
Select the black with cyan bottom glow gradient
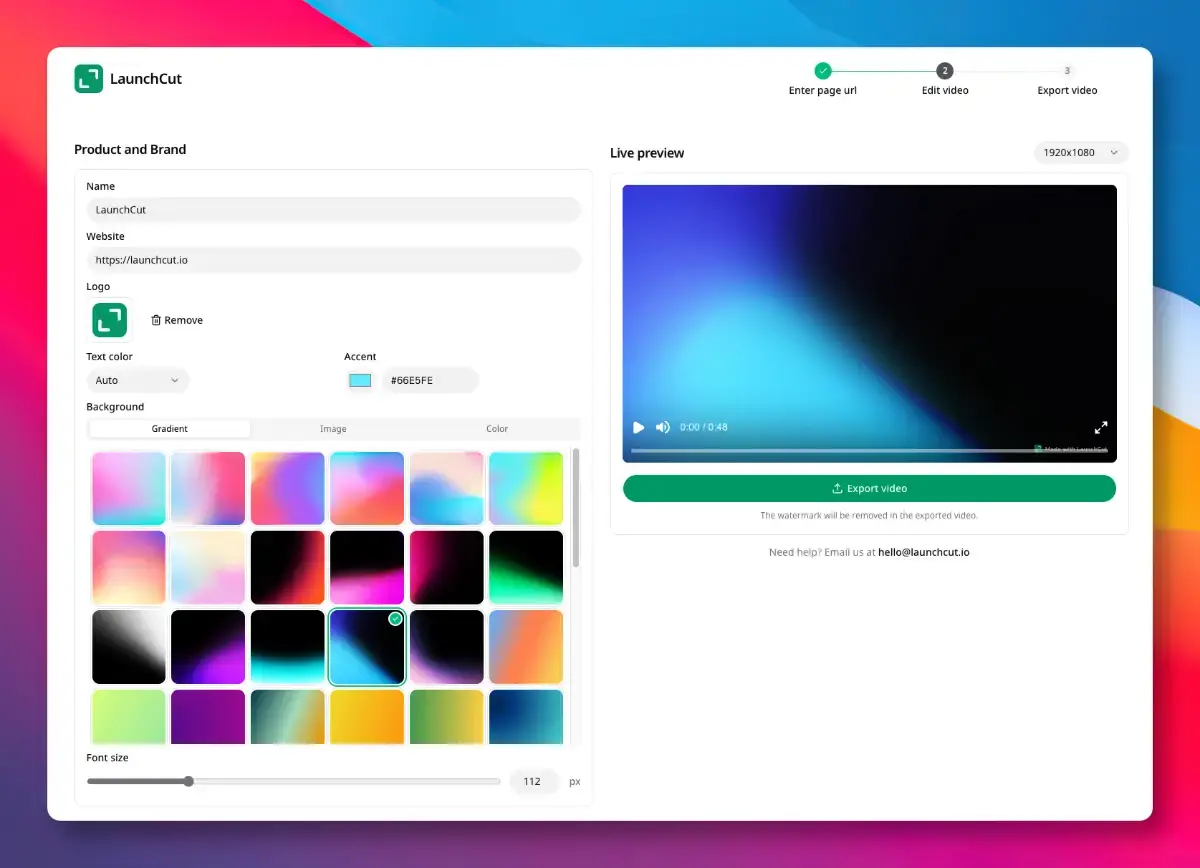tap(288, 647)
